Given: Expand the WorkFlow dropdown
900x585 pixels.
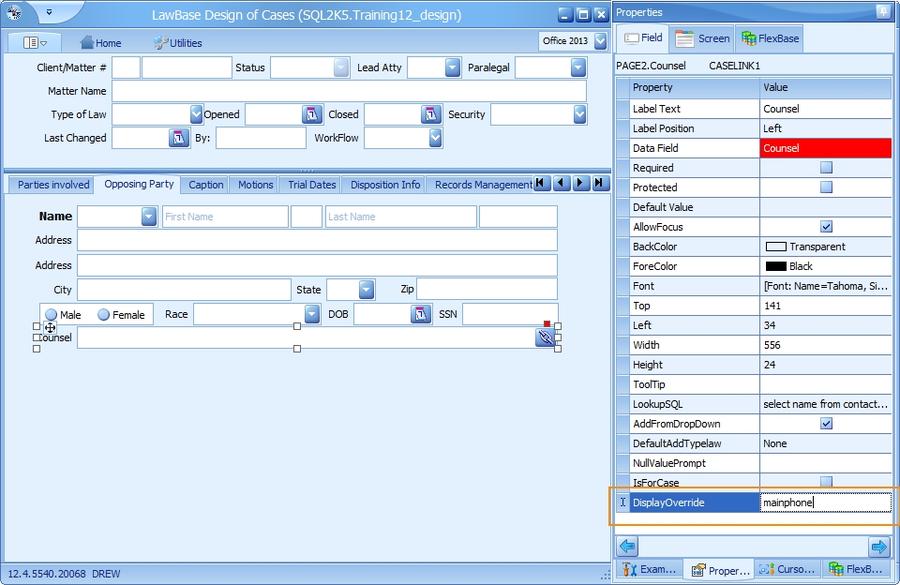Looking at the screenshot, I should [436, 138].
